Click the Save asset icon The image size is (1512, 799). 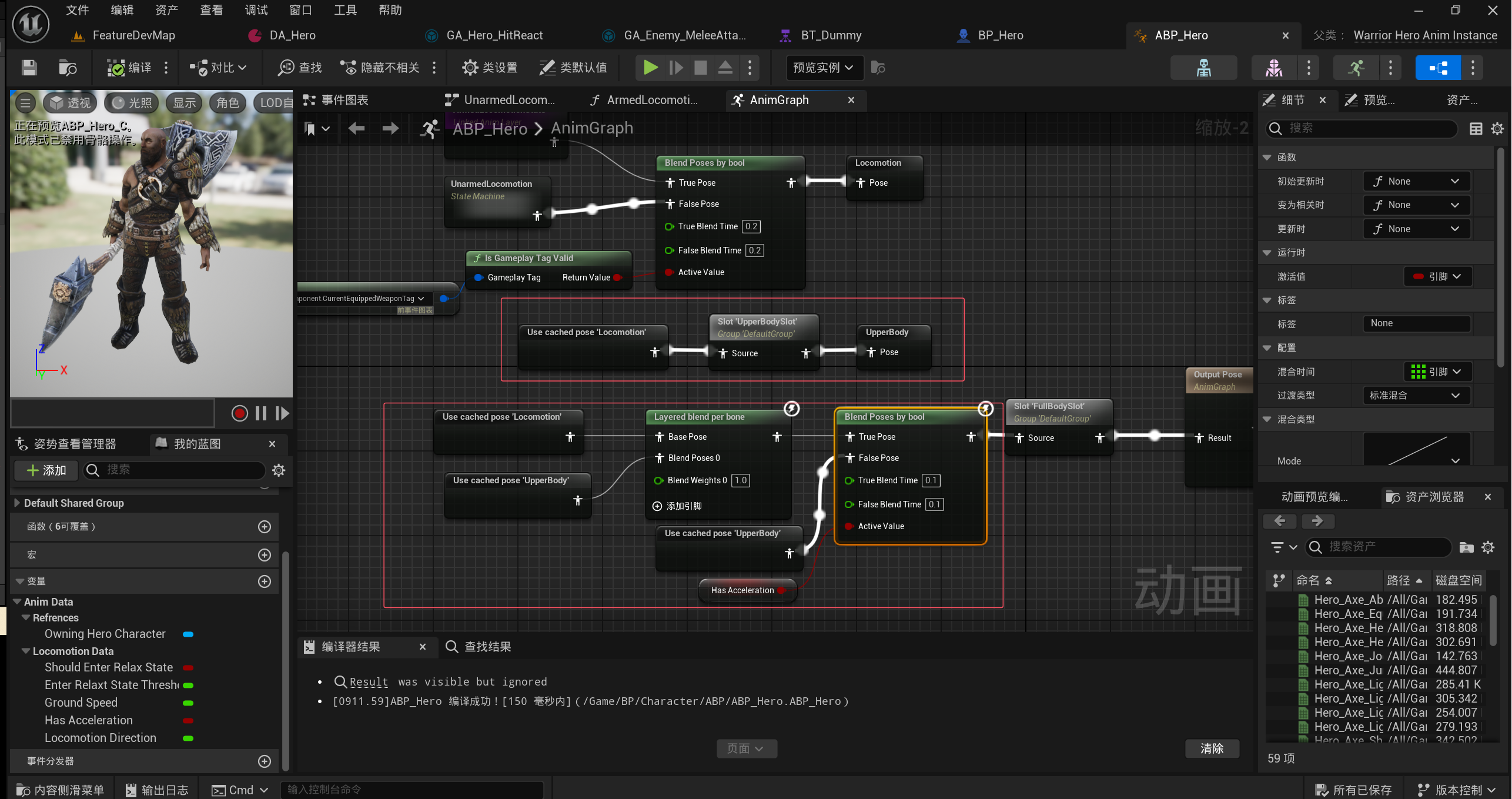(28, 68)
